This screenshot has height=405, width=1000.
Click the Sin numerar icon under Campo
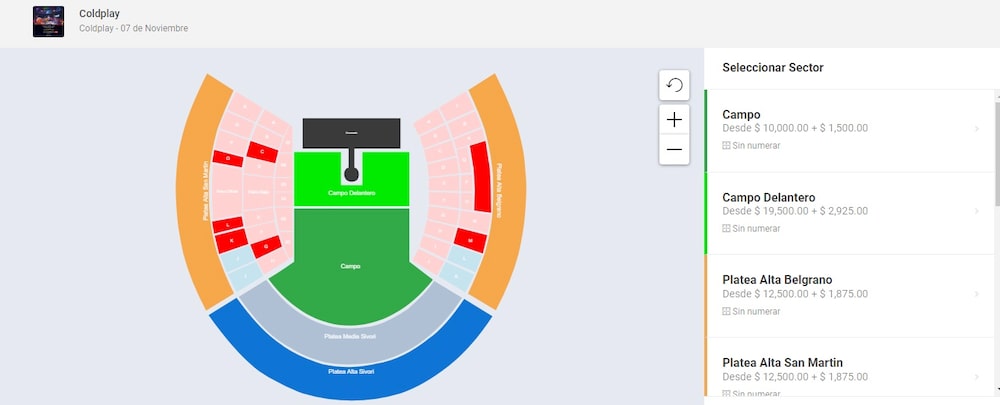tap(727, 146)
